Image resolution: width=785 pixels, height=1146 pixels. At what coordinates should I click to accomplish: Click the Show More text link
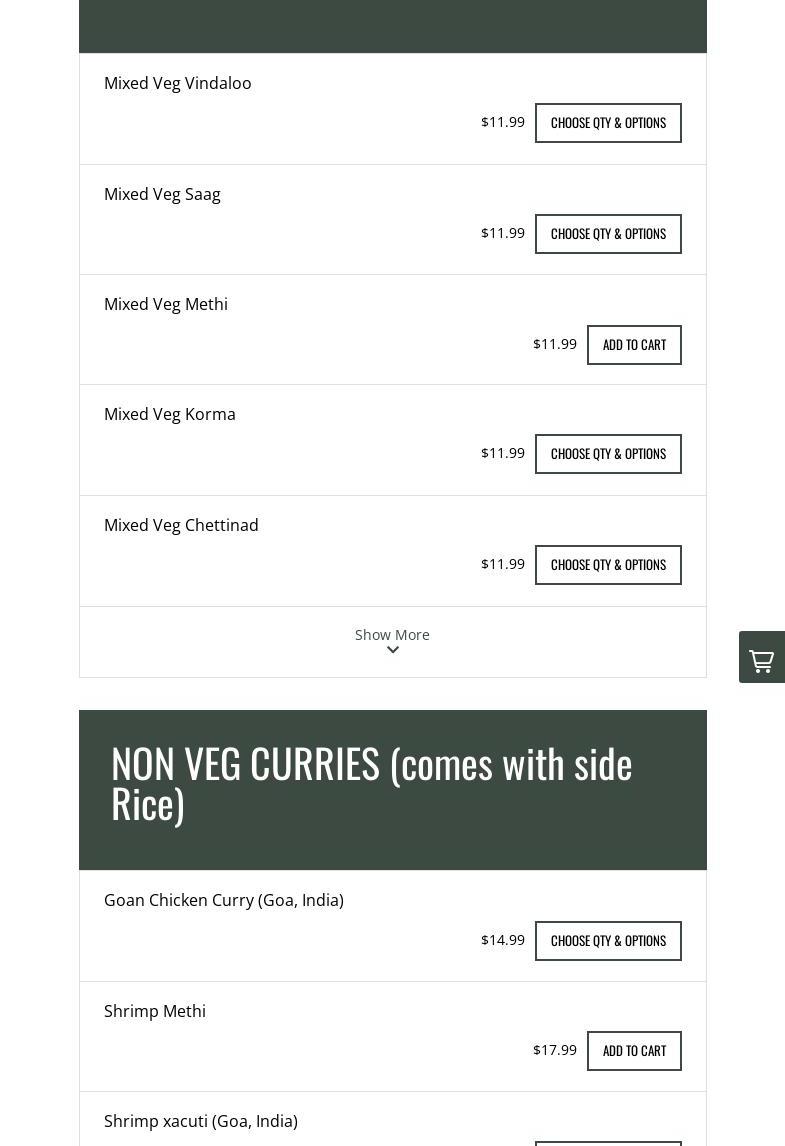point(392,634)
